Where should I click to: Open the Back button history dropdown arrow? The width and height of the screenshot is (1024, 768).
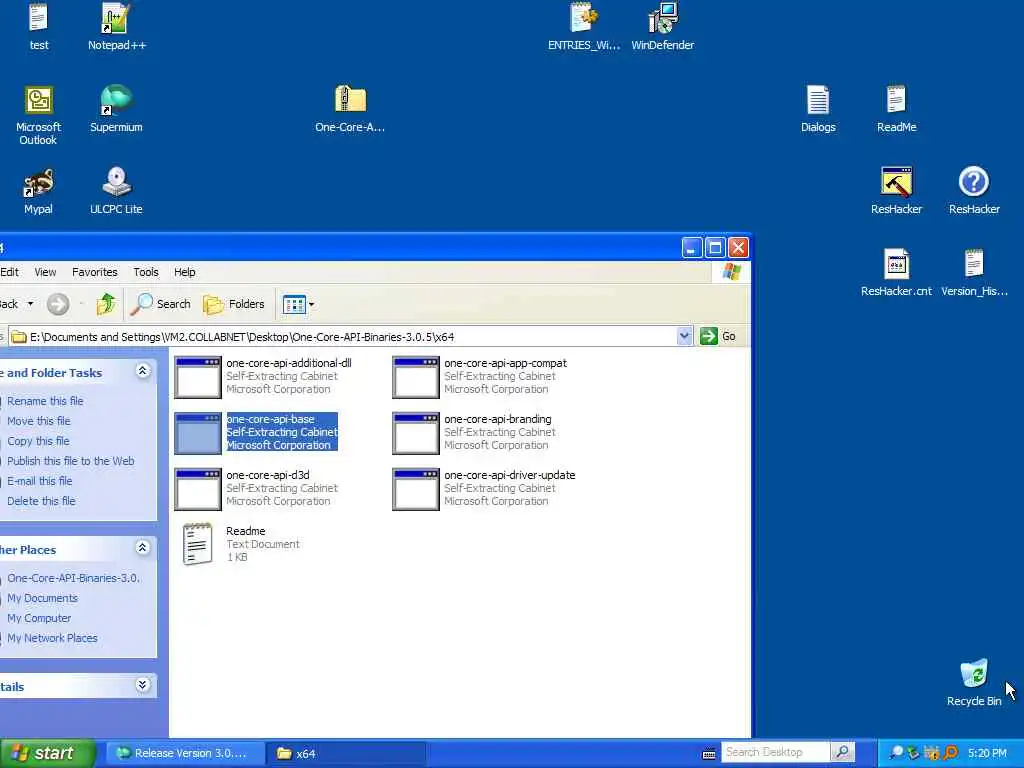tap(30, 304)
